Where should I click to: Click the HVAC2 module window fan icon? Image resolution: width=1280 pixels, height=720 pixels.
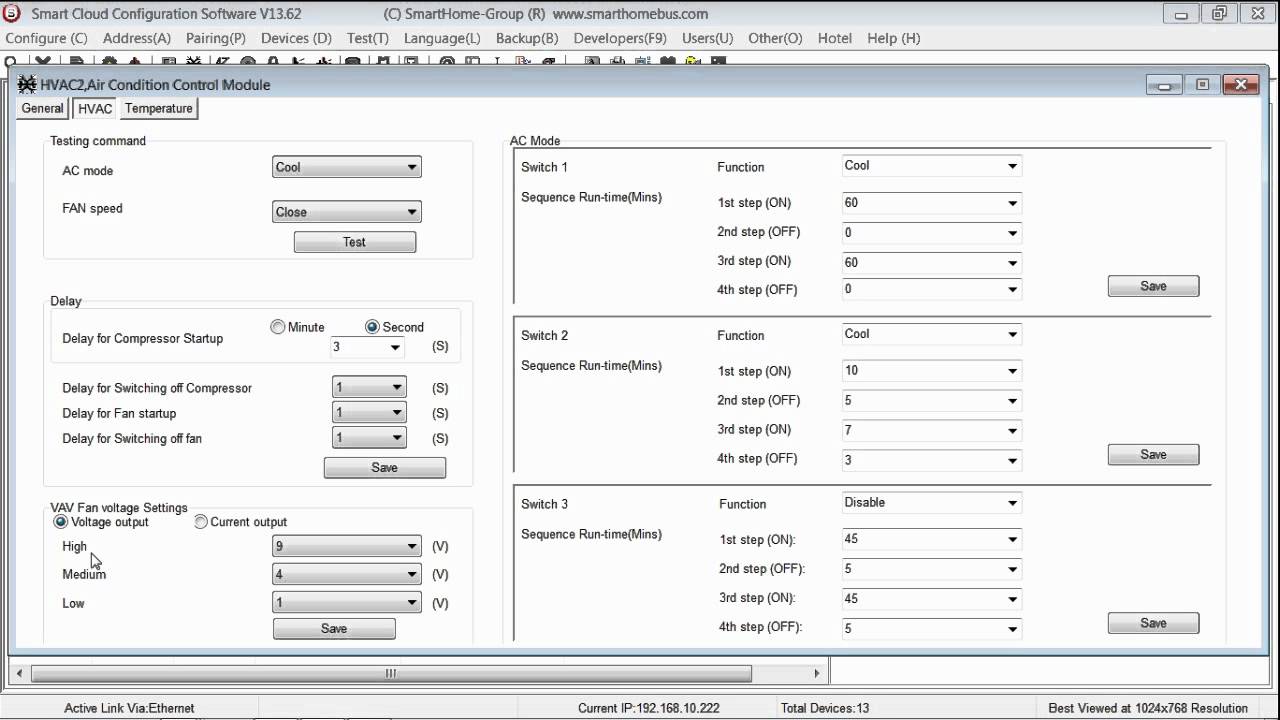click(x=28, y=85)
